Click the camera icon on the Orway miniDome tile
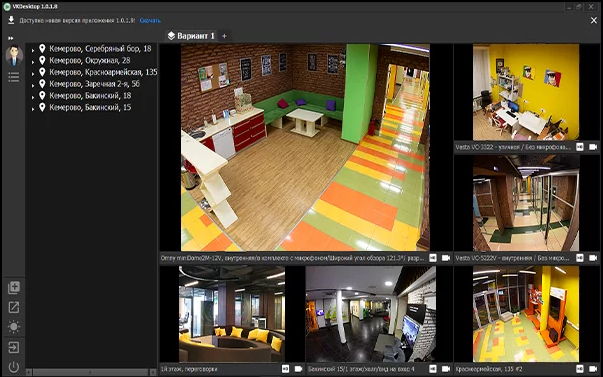Viewport: 603px width, 377px height. [446, 258]
